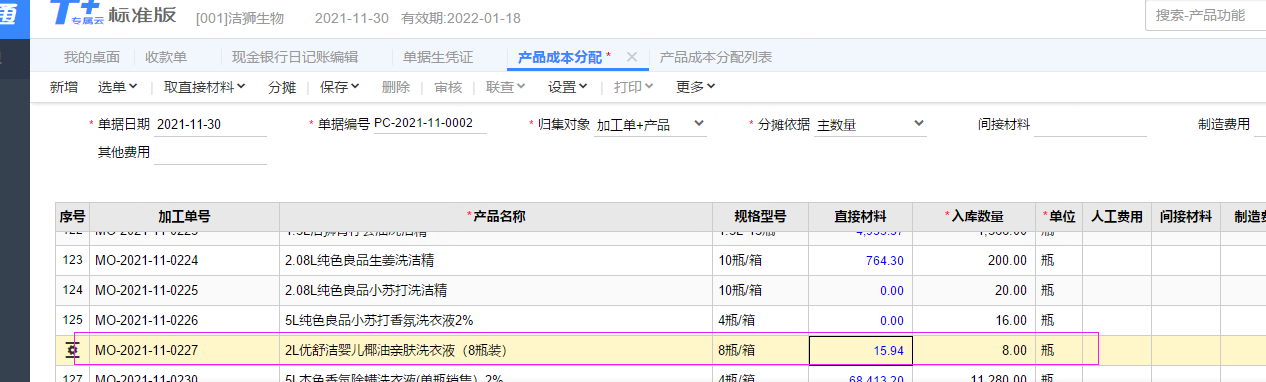Click the quantity value 8.00
1266x382 pixels.
click(x=1013, y=350)
